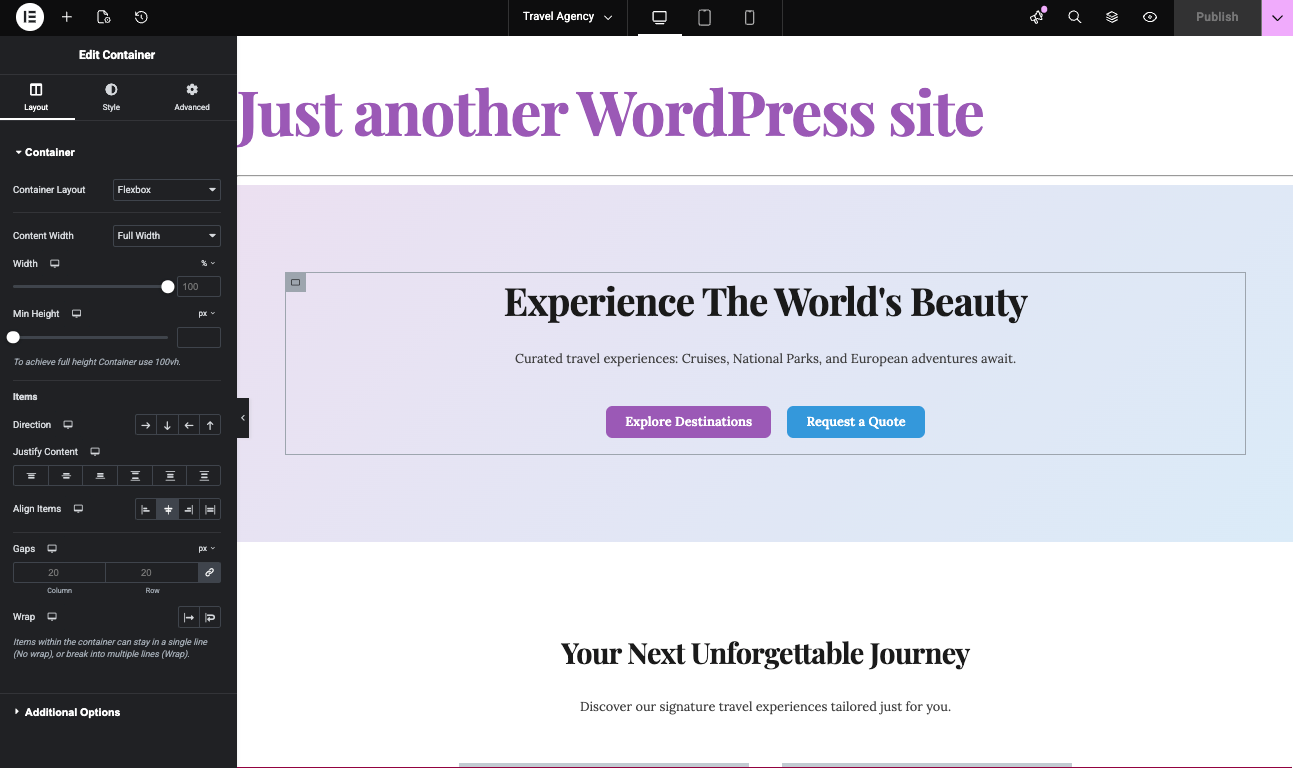Open the History panel icon
The height and width of the screenshot is (768, 1293).
tap(141, 17)
